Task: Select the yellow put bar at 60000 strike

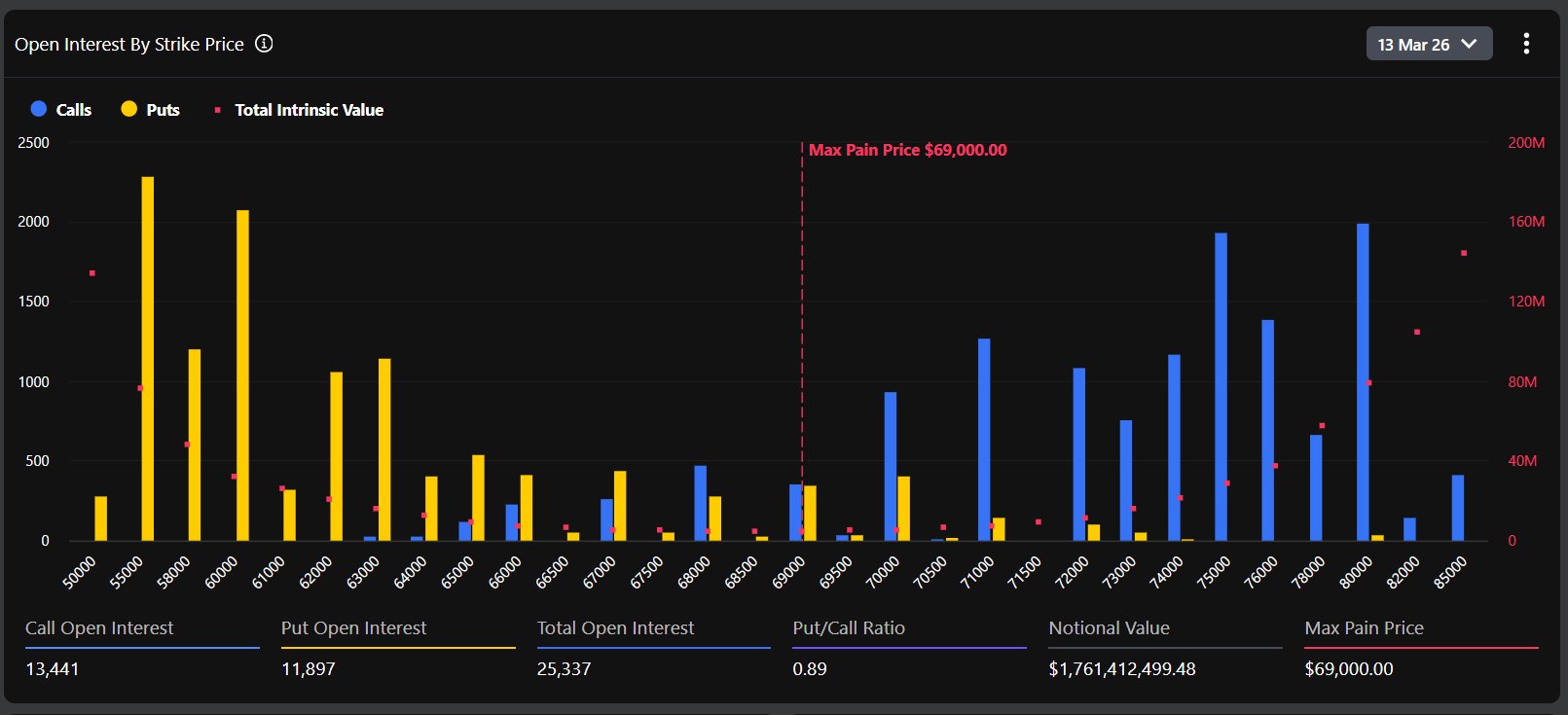Action: coord(242,375)
